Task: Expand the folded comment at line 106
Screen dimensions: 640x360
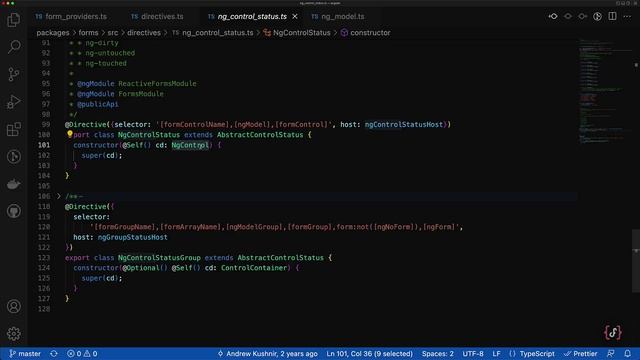Action: [x=58, y=196]
